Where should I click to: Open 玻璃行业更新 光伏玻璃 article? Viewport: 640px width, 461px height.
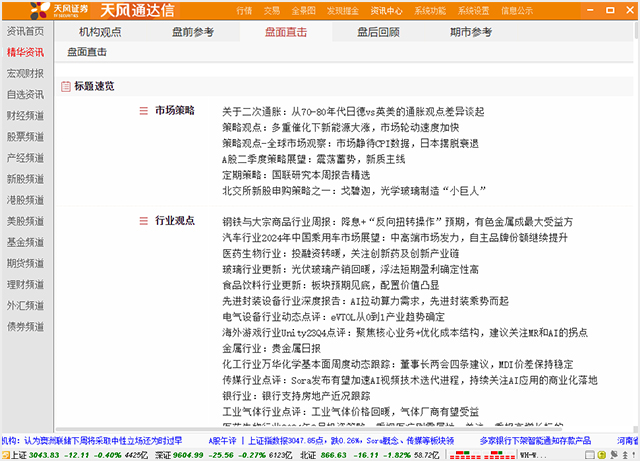350,269
